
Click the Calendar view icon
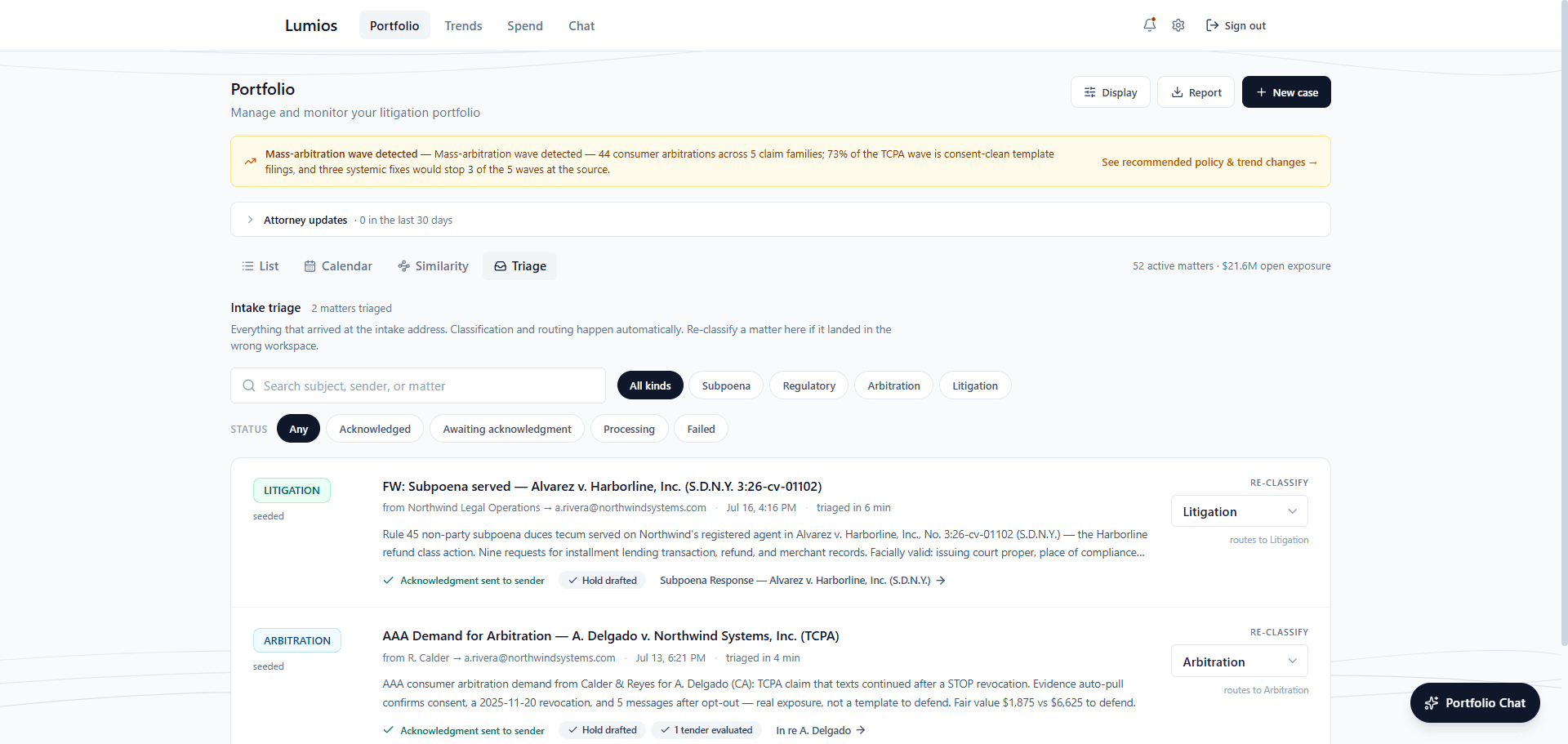point(310,266)
